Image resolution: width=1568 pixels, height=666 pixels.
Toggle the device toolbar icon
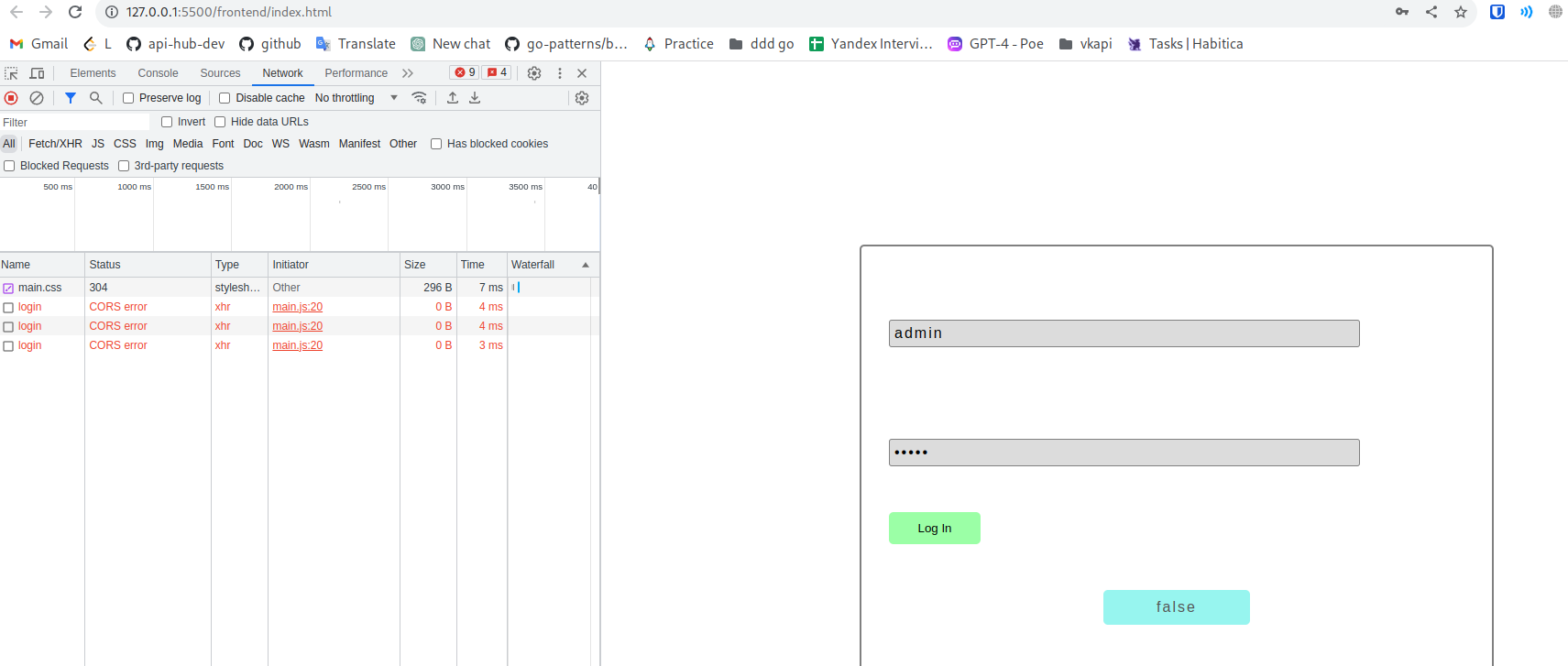point(37,73)
